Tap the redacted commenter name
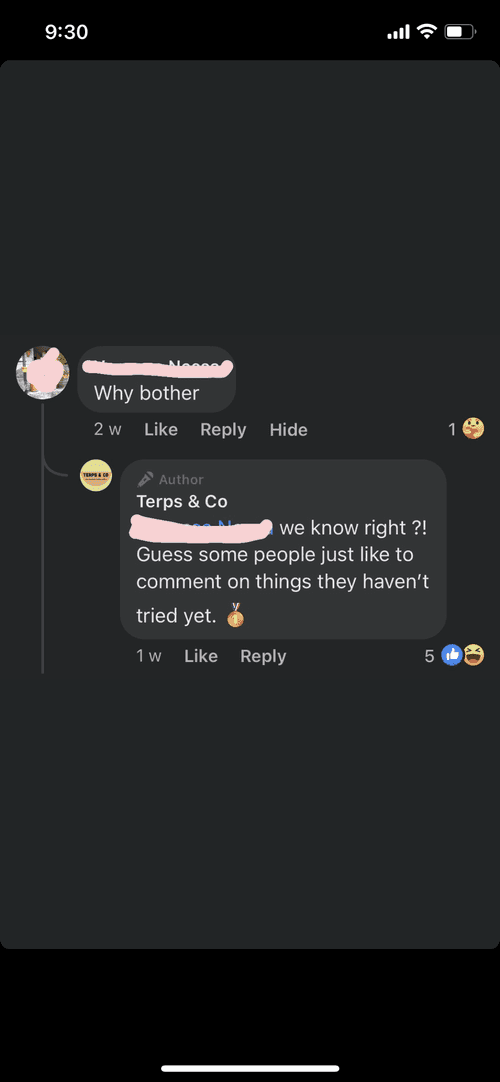Viewport: 500px width, 1082px height. coord(158,366)
